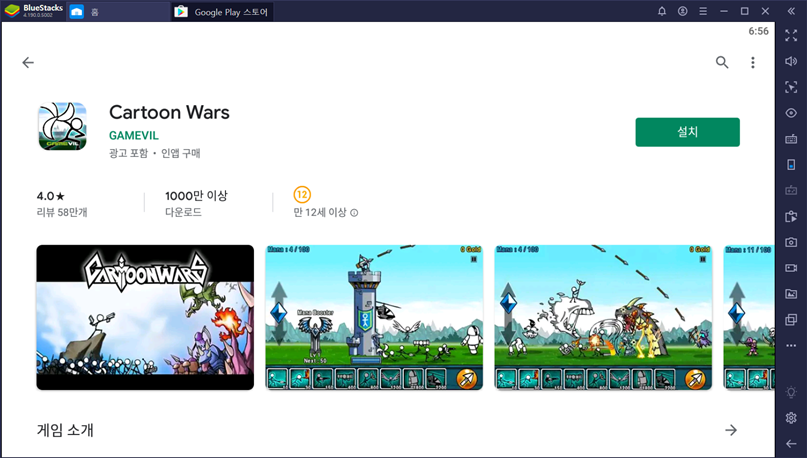
Task: Click the 1000만 이상 downloads text
Action: (196, 196)
